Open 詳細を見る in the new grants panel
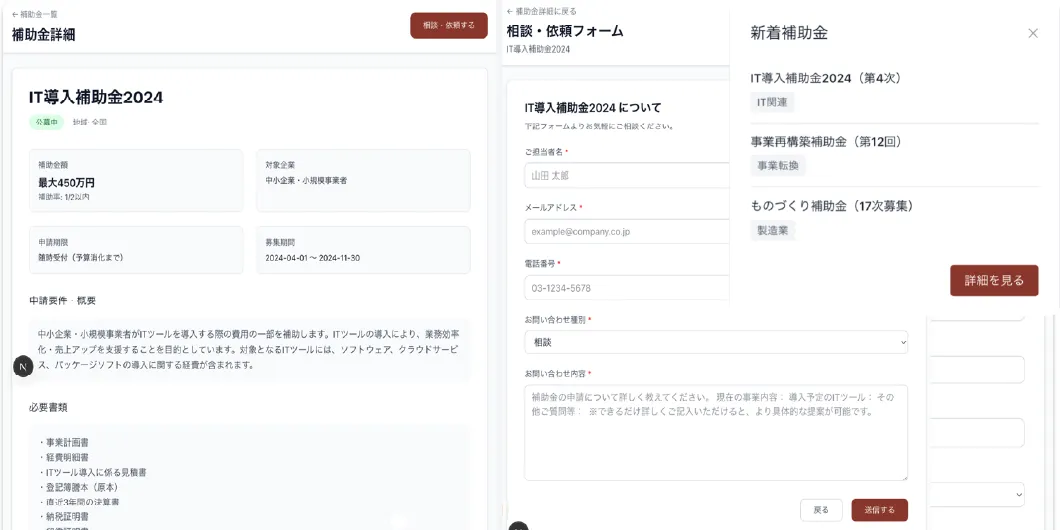 tap(993, 281)
